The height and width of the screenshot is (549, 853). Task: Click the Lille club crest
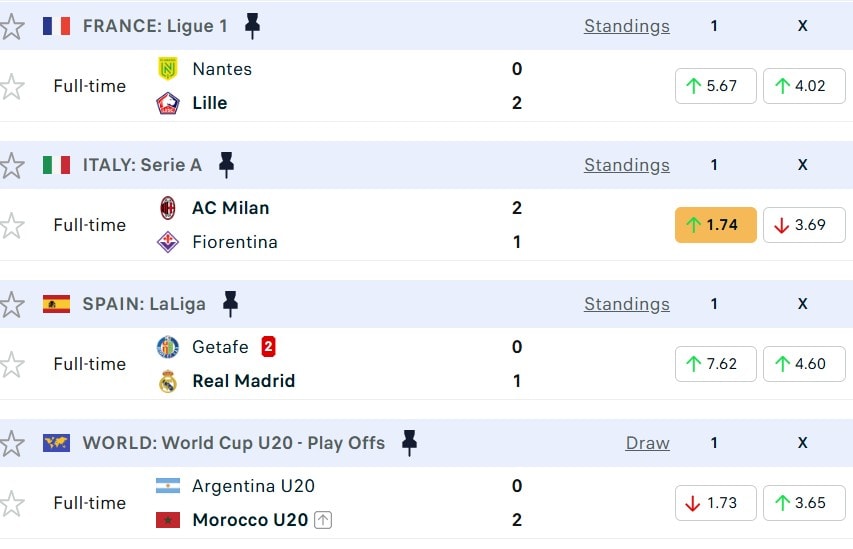tap(168, 103)
